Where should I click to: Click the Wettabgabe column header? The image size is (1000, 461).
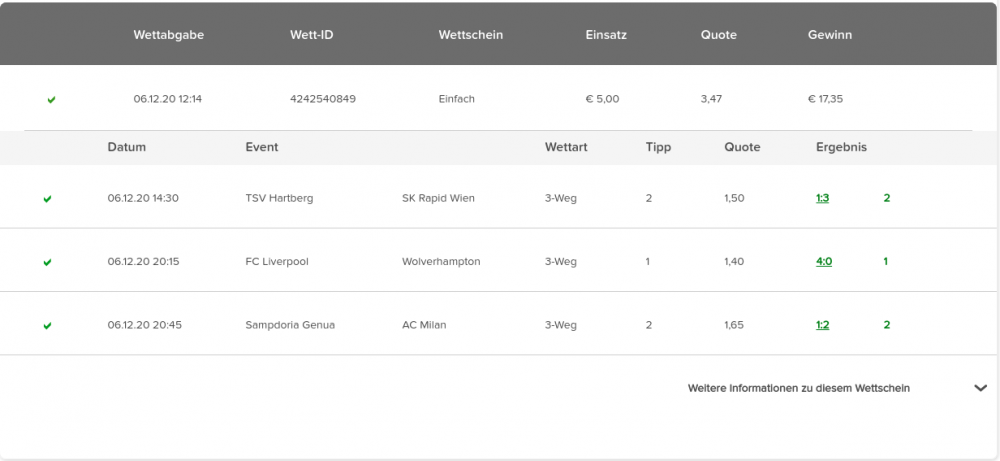tap(168, 35)
